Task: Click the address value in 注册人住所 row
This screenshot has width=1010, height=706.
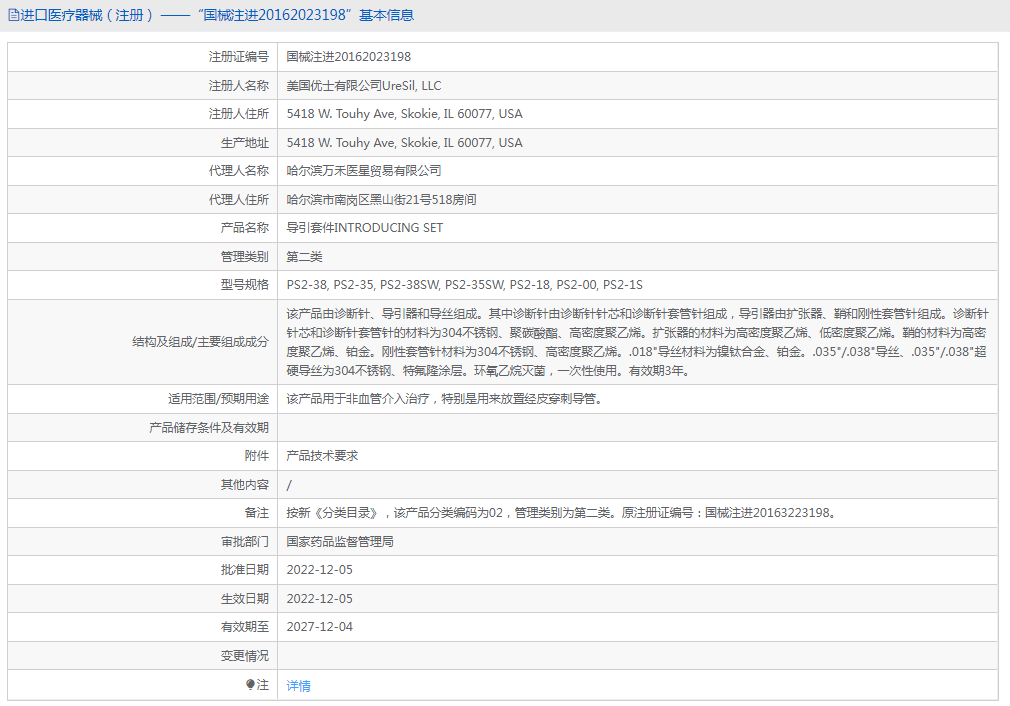Action: tap(405, 114)
